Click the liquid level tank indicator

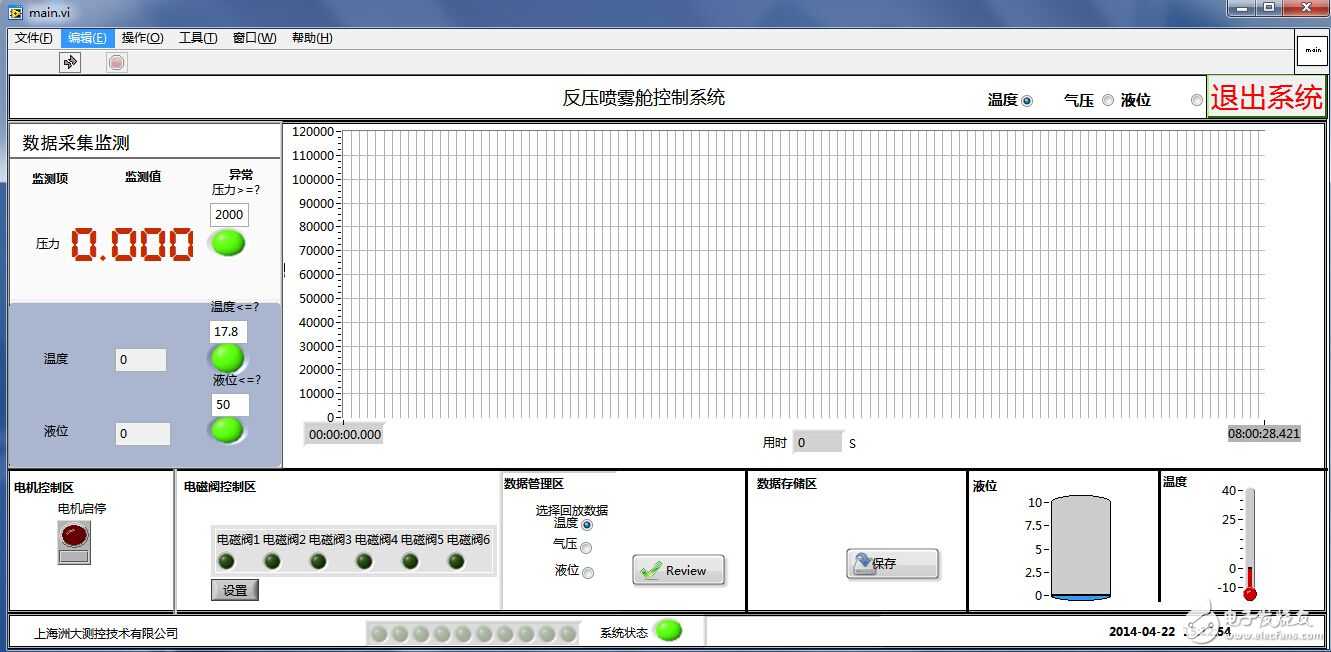tap(1080, 548)
